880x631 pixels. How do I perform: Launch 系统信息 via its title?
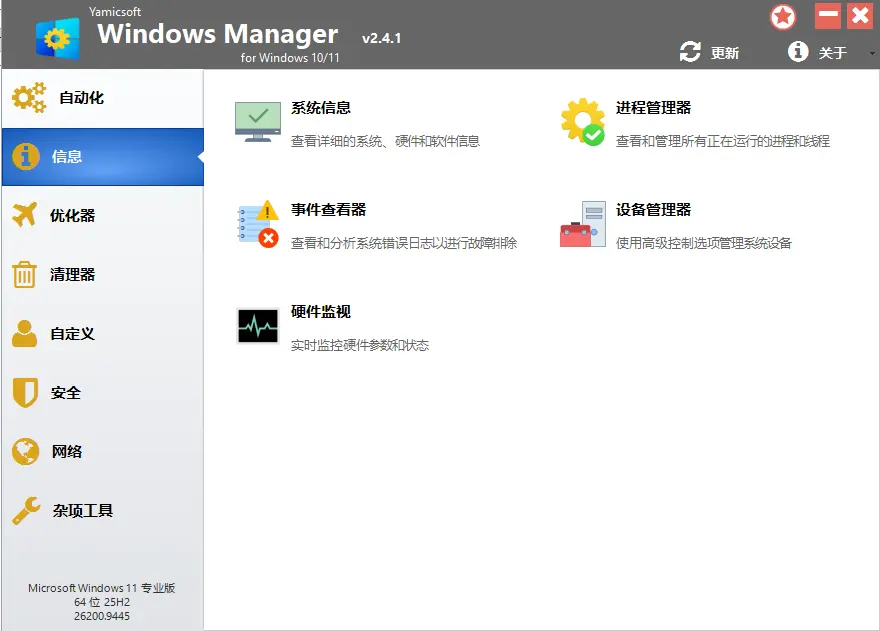click(320, 107)
